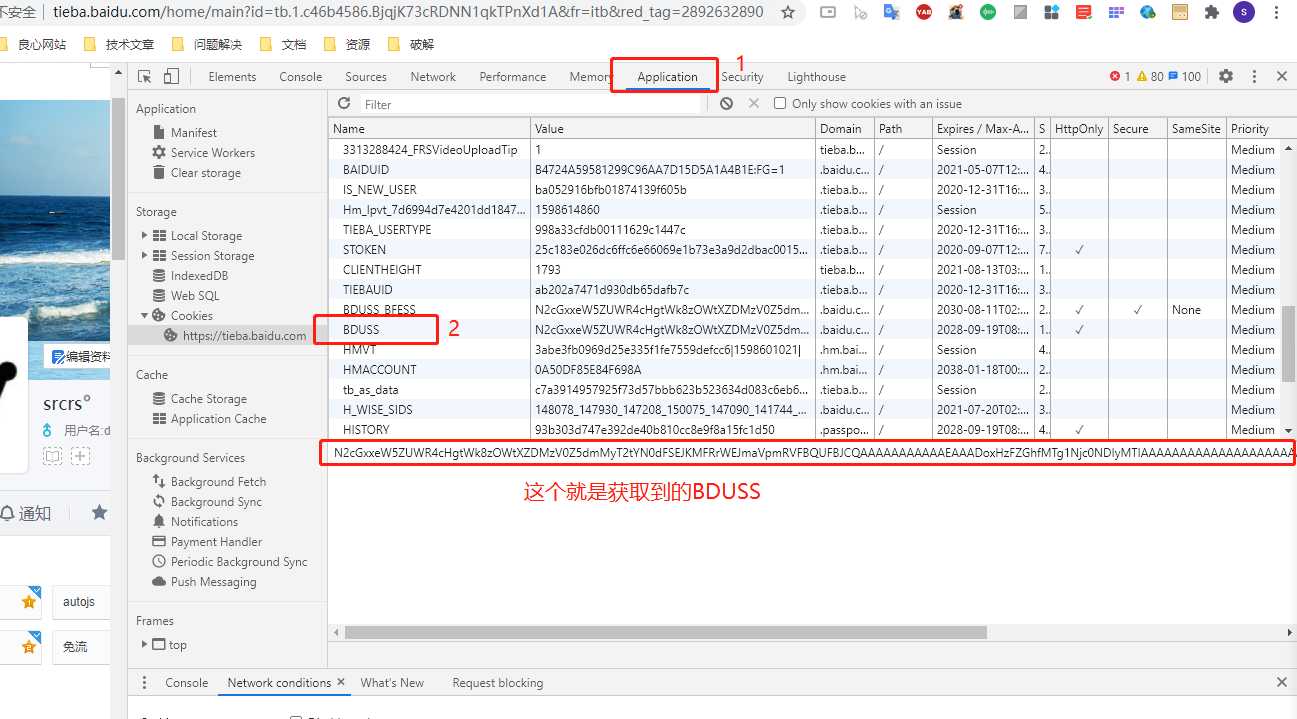
Task: Close the Network conditions drawer tab
Action: pos(340,682)
